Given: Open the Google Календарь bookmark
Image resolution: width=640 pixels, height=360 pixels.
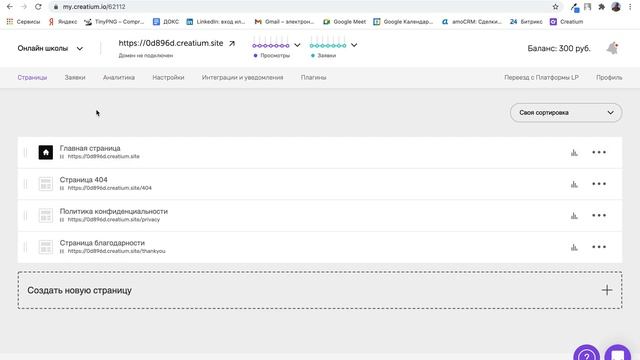Looking at the screenshot, I should 403,22.
